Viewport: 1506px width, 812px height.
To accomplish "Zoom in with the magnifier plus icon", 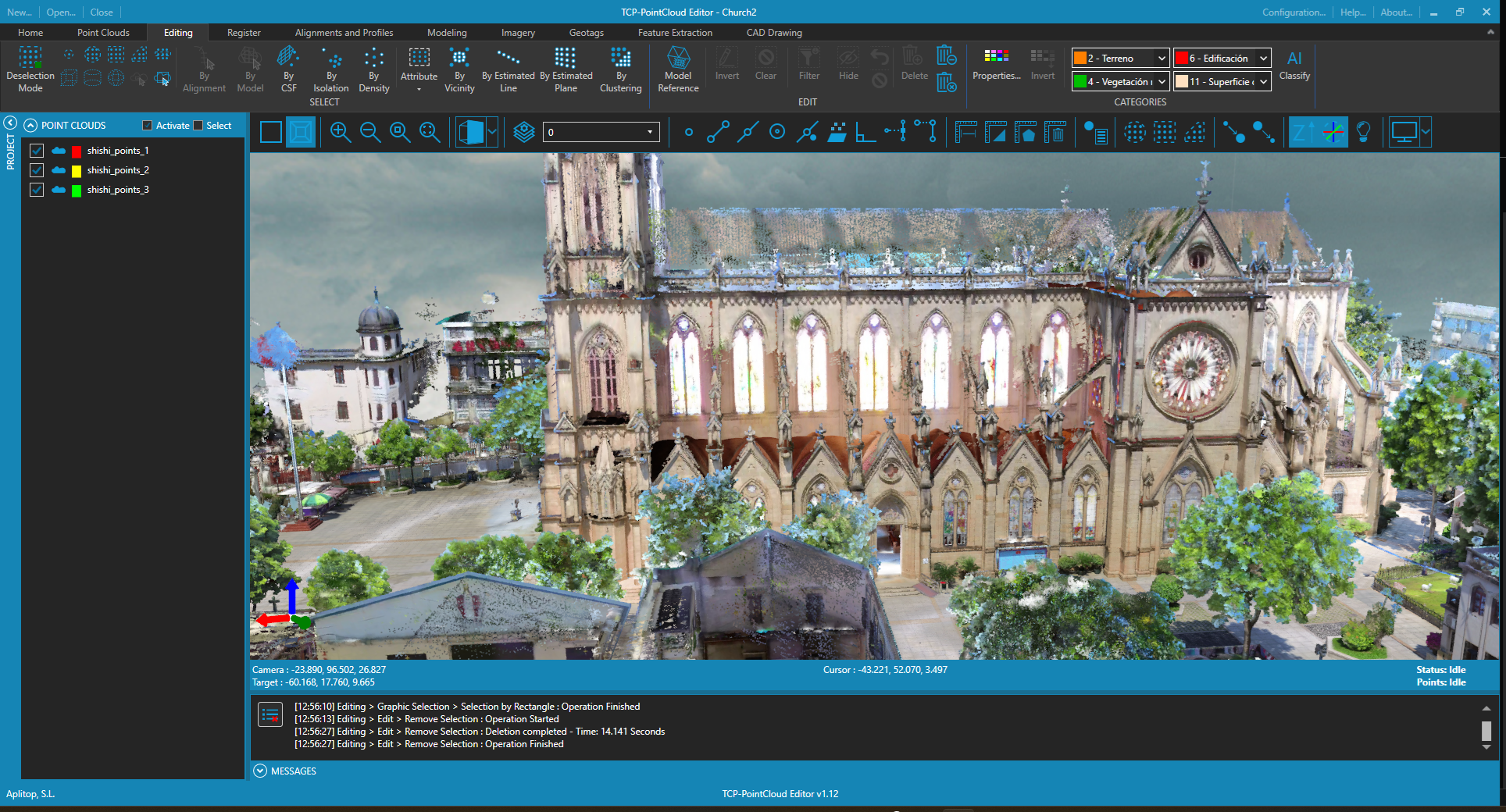I will (x=340, y=133).
